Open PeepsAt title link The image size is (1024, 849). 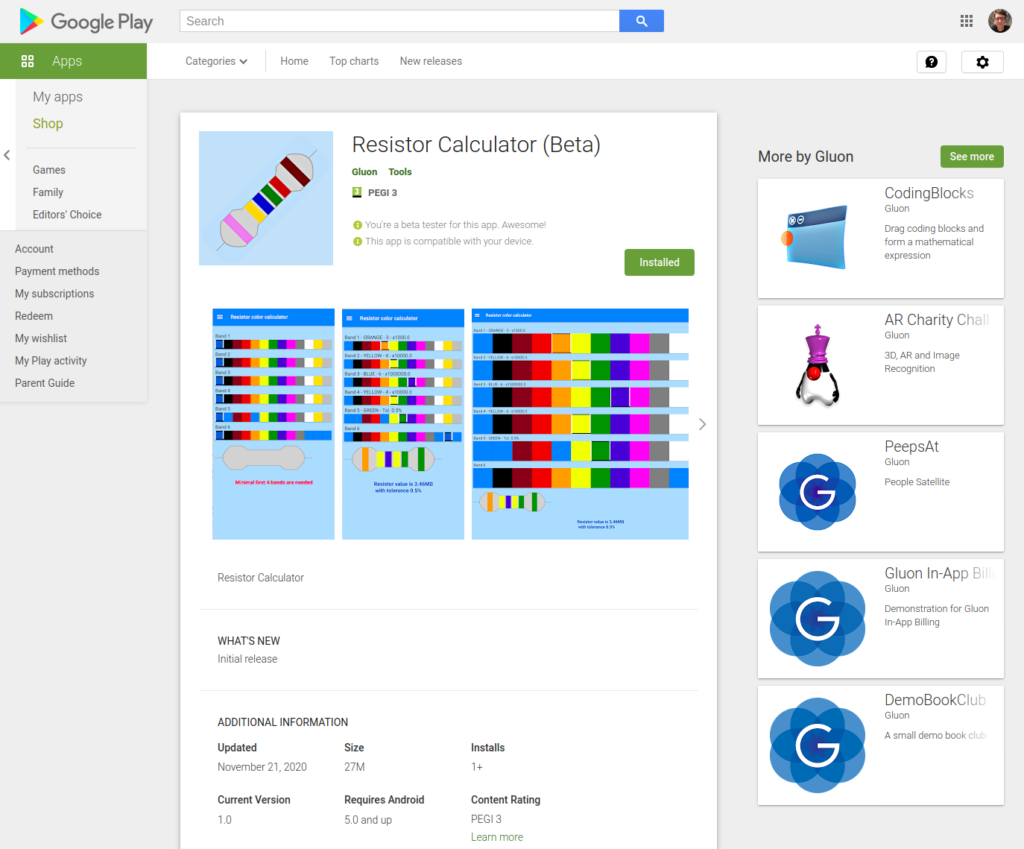point(911,447)
